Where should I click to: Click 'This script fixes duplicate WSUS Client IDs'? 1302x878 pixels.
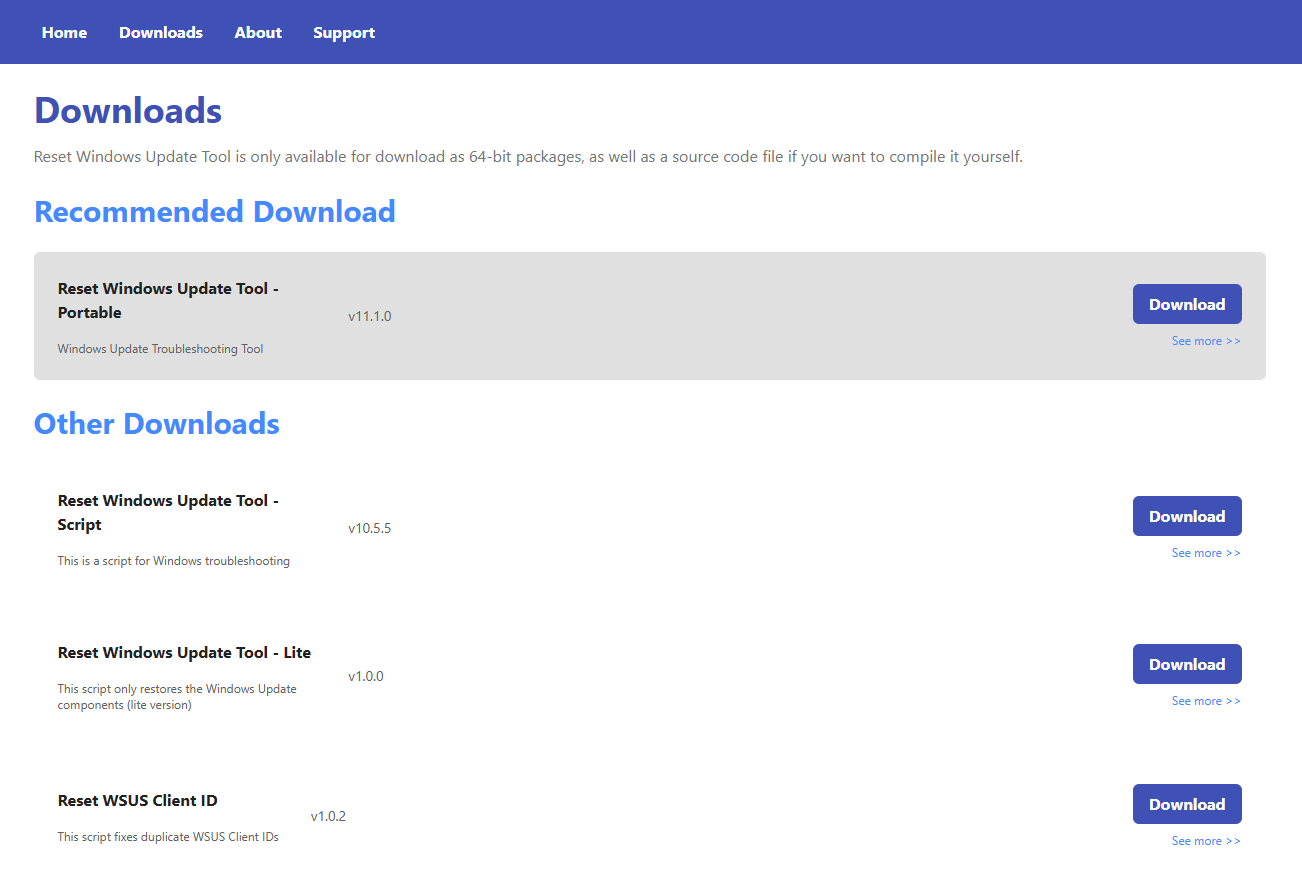click(x=168, y=837)
